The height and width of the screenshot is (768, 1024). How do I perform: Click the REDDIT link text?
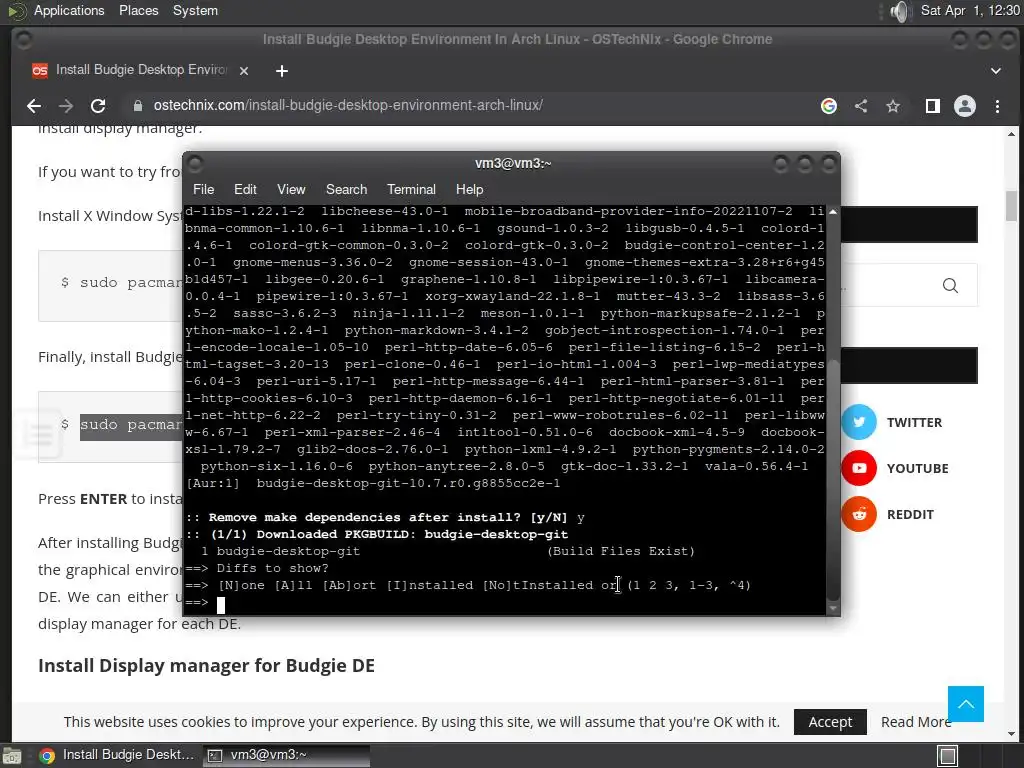click(910, 515)
